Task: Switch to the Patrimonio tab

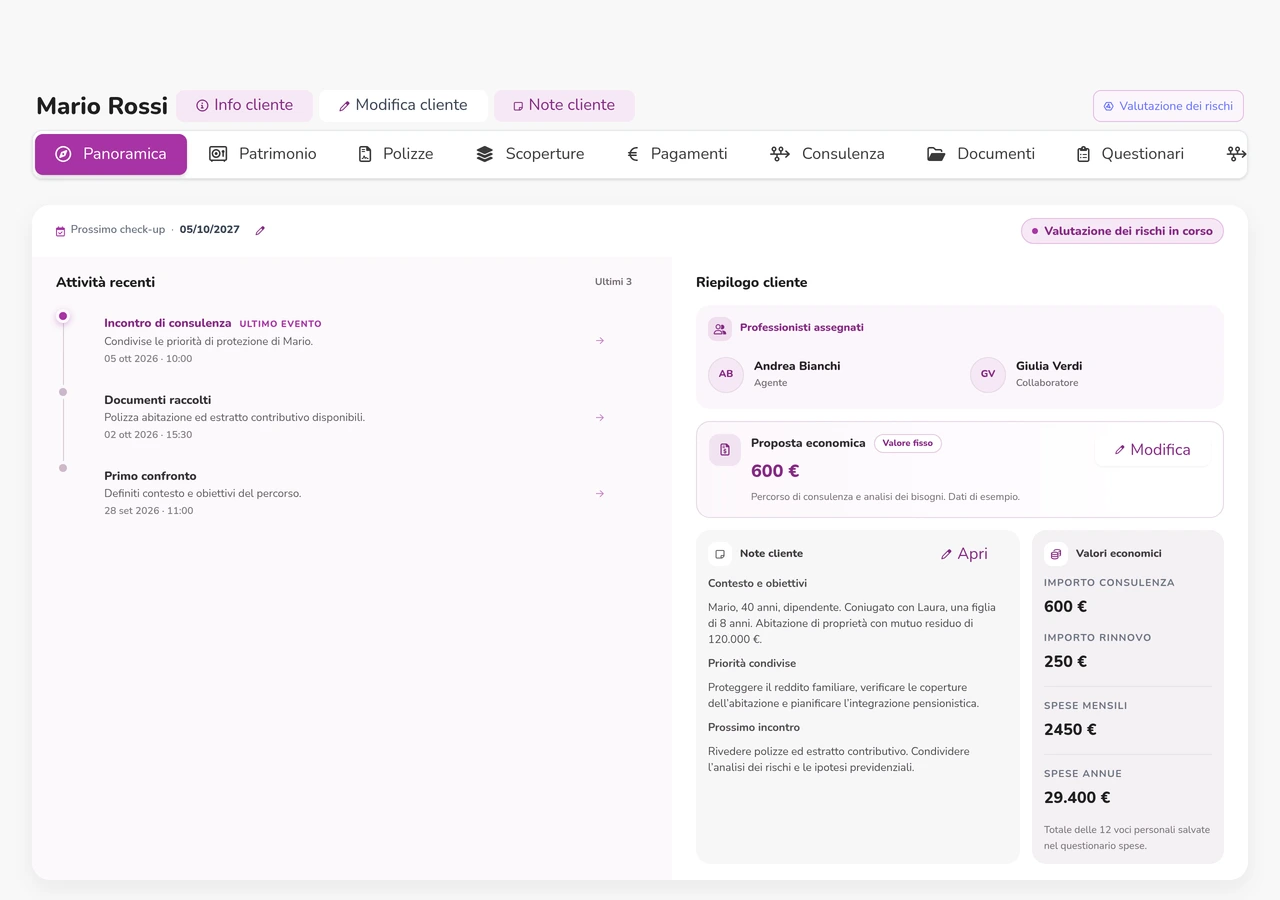Action: (x=262, y=154)
